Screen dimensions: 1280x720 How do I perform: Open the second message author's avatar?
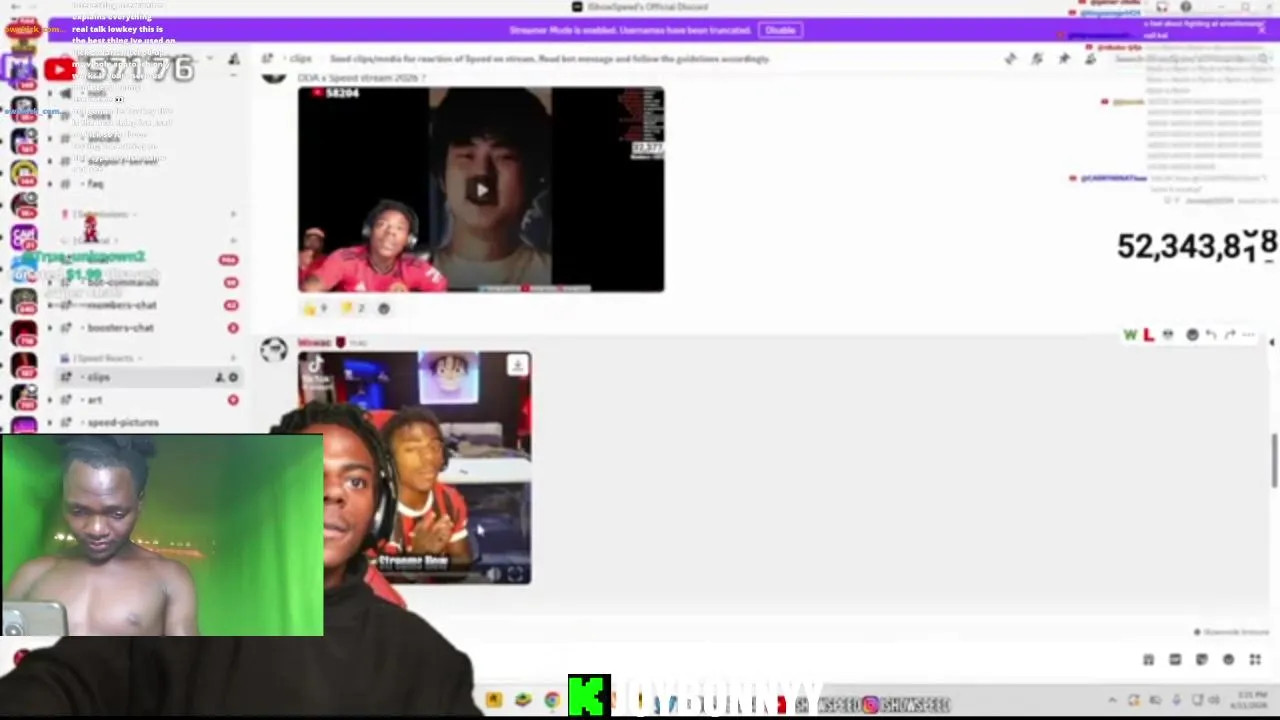(274, 349)
